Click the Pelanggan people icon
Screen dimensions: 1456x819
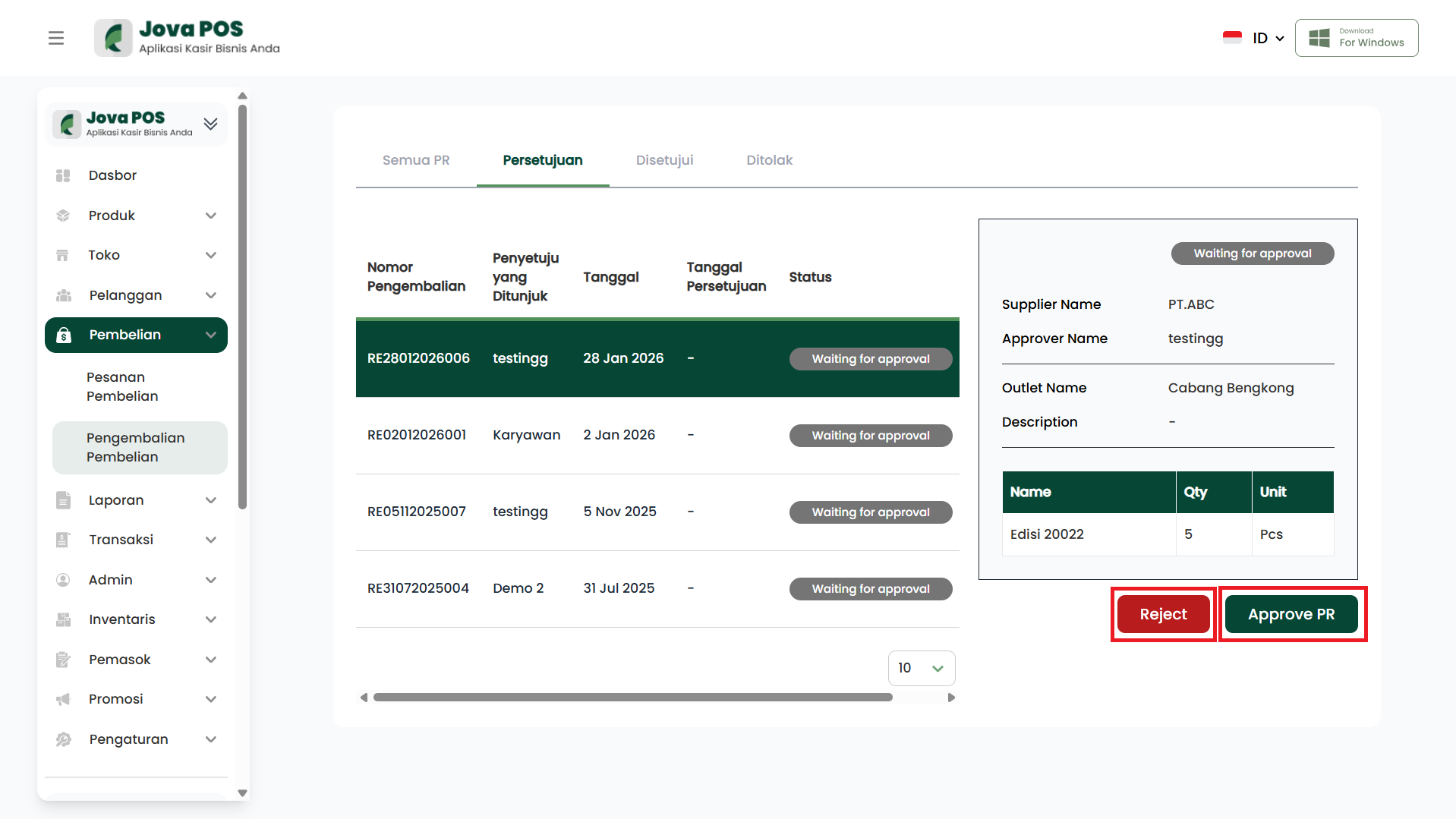(x=63, y=295)
